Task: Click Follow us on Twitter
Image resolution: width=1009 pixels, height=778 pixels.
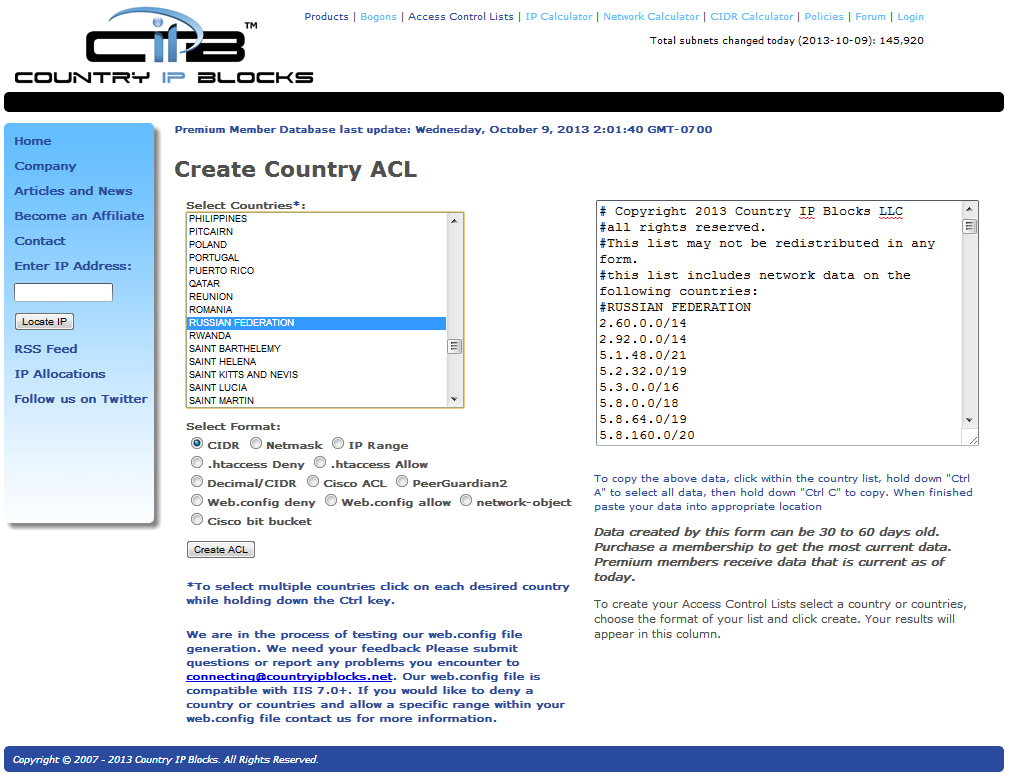Action: pos(81,399)
